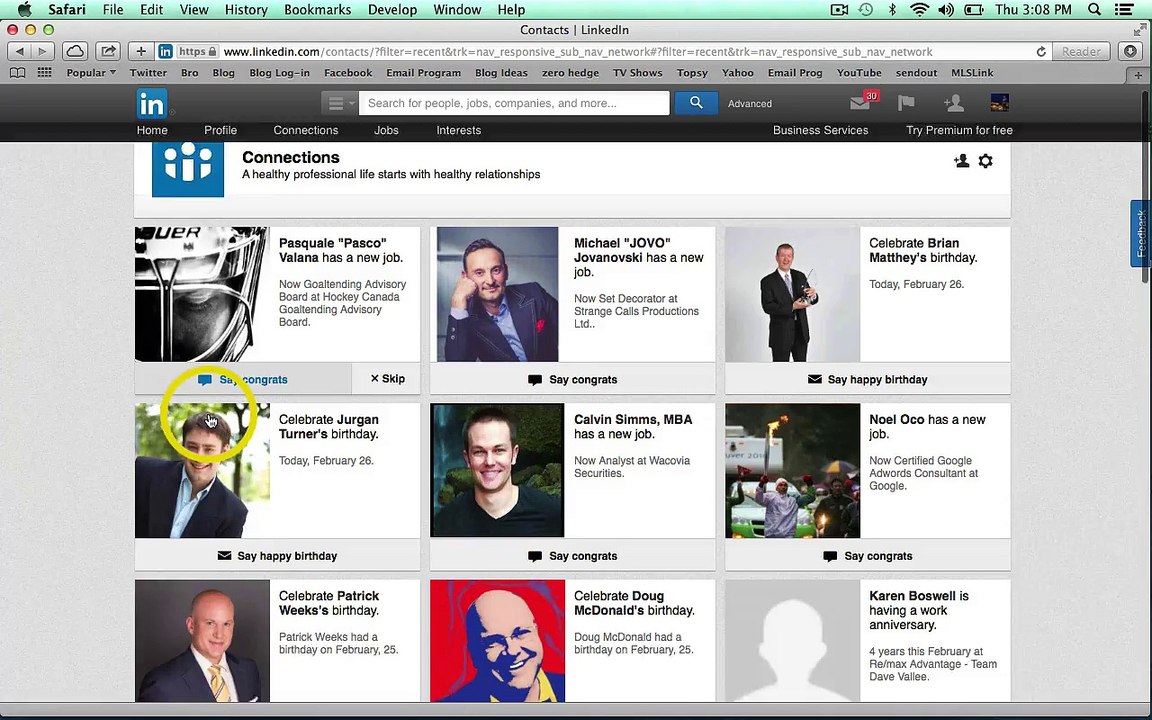Click the Safari share button

pyautogui.click(x=108, y=51)
